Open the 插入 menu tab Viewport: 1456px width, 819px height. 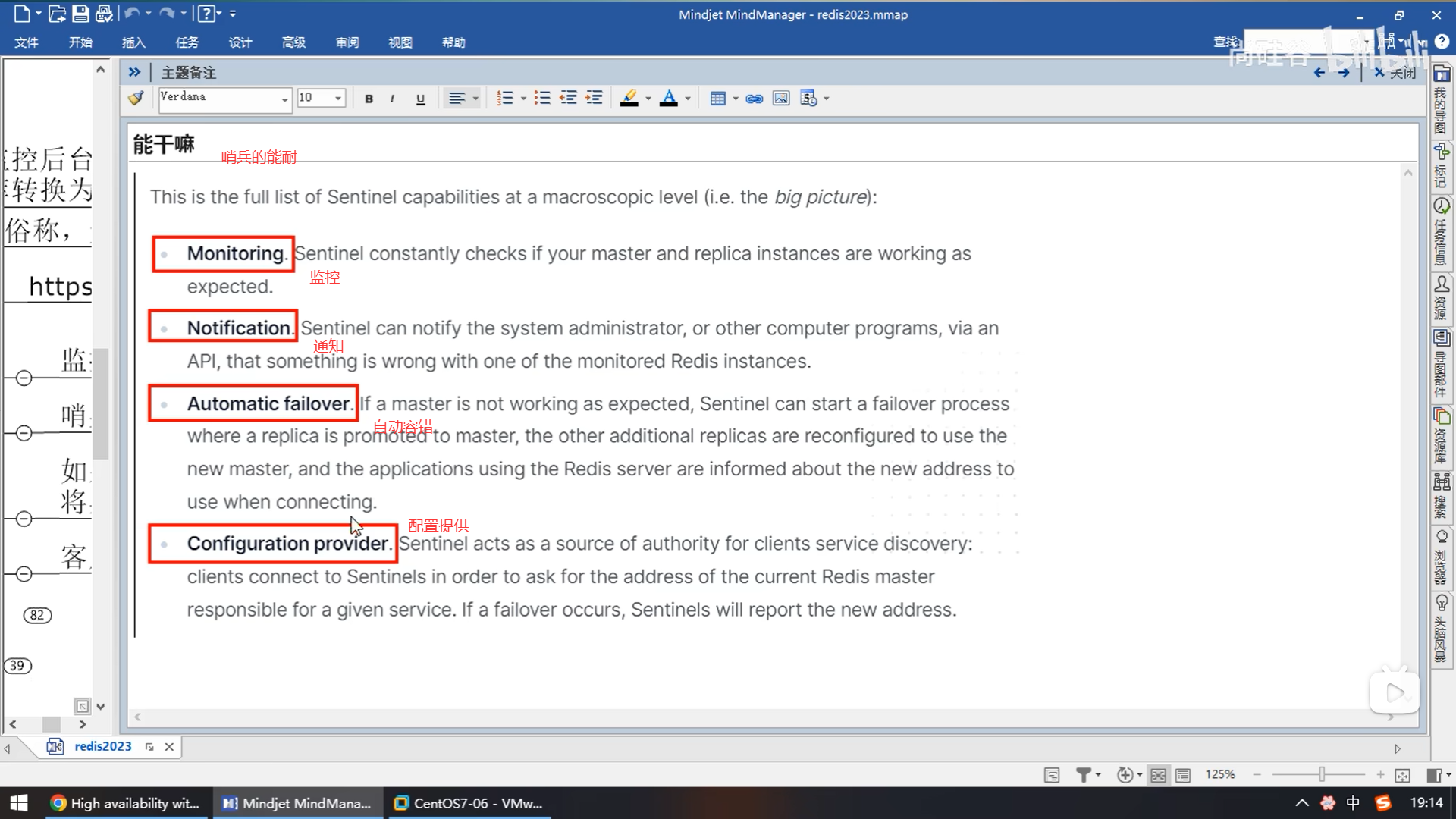coord(133,42)
